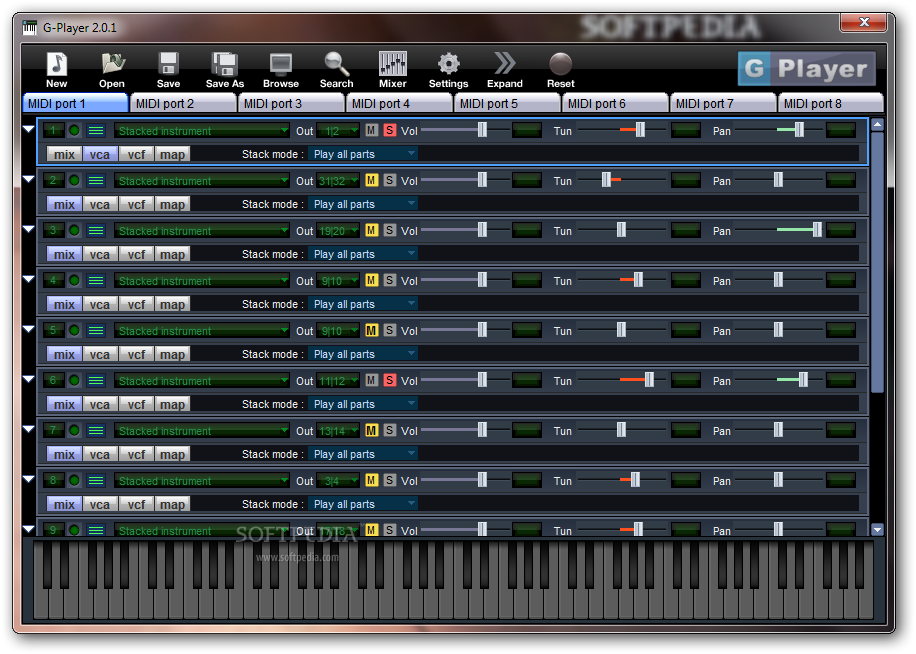Viewport: 916px width, 654px height.
Task: Click the green lines icon on channel 7
Action: pyautogui.click(x=96, y=431)
